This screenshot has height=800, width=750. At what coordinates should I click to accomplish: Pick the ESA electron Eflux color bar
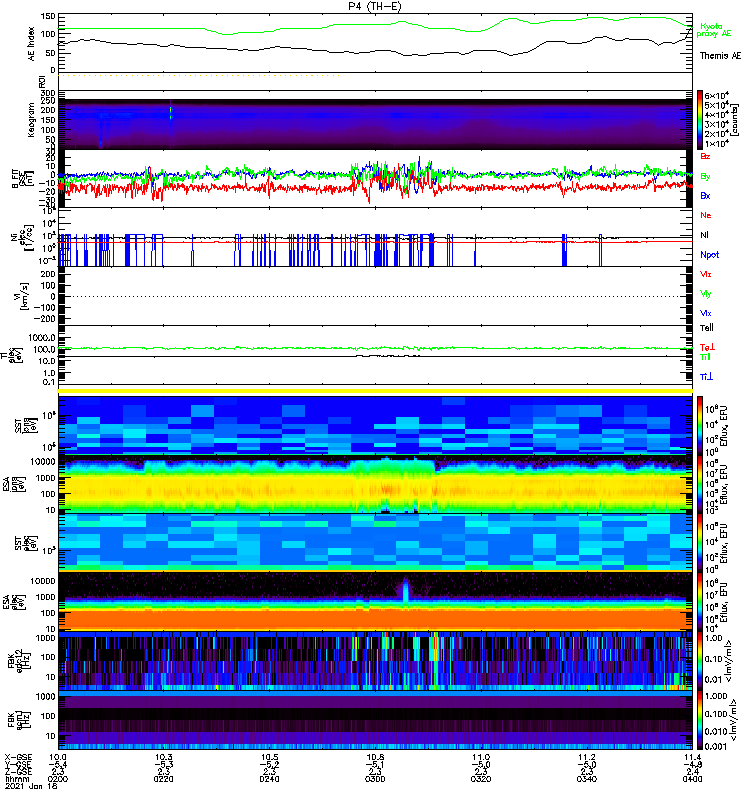700,601
